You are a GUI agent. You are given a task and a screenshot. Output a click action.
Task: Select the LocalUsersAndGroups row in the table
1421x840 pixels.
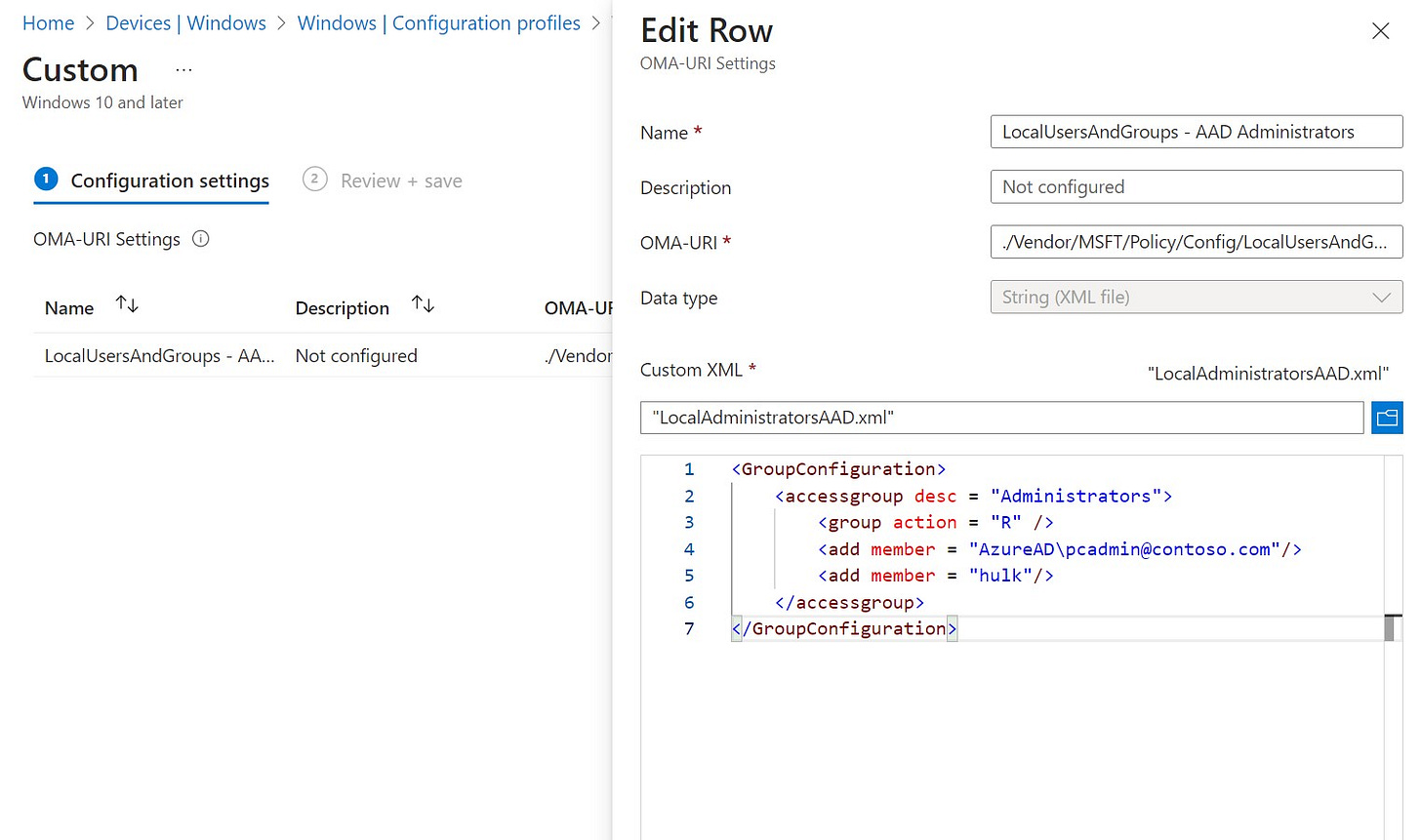click(x=159, y=355)
